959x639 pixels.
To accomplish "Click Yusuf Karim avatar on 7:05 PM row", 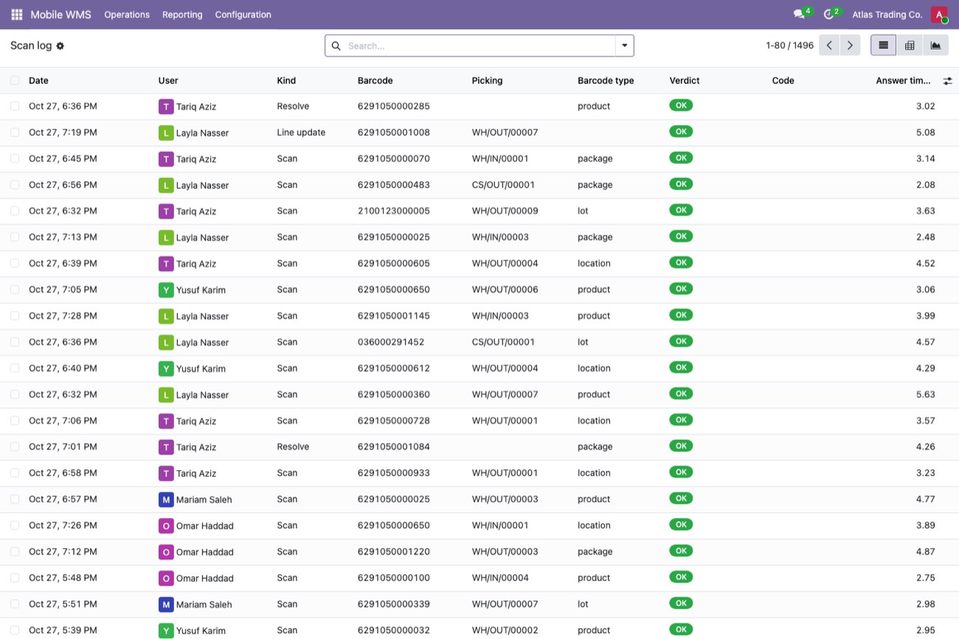I will 166,290.
